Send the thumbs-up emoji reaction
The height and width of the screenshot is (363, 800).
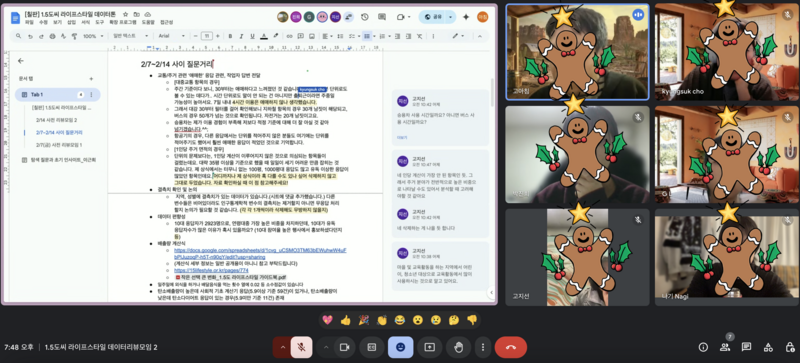[345, 320]
